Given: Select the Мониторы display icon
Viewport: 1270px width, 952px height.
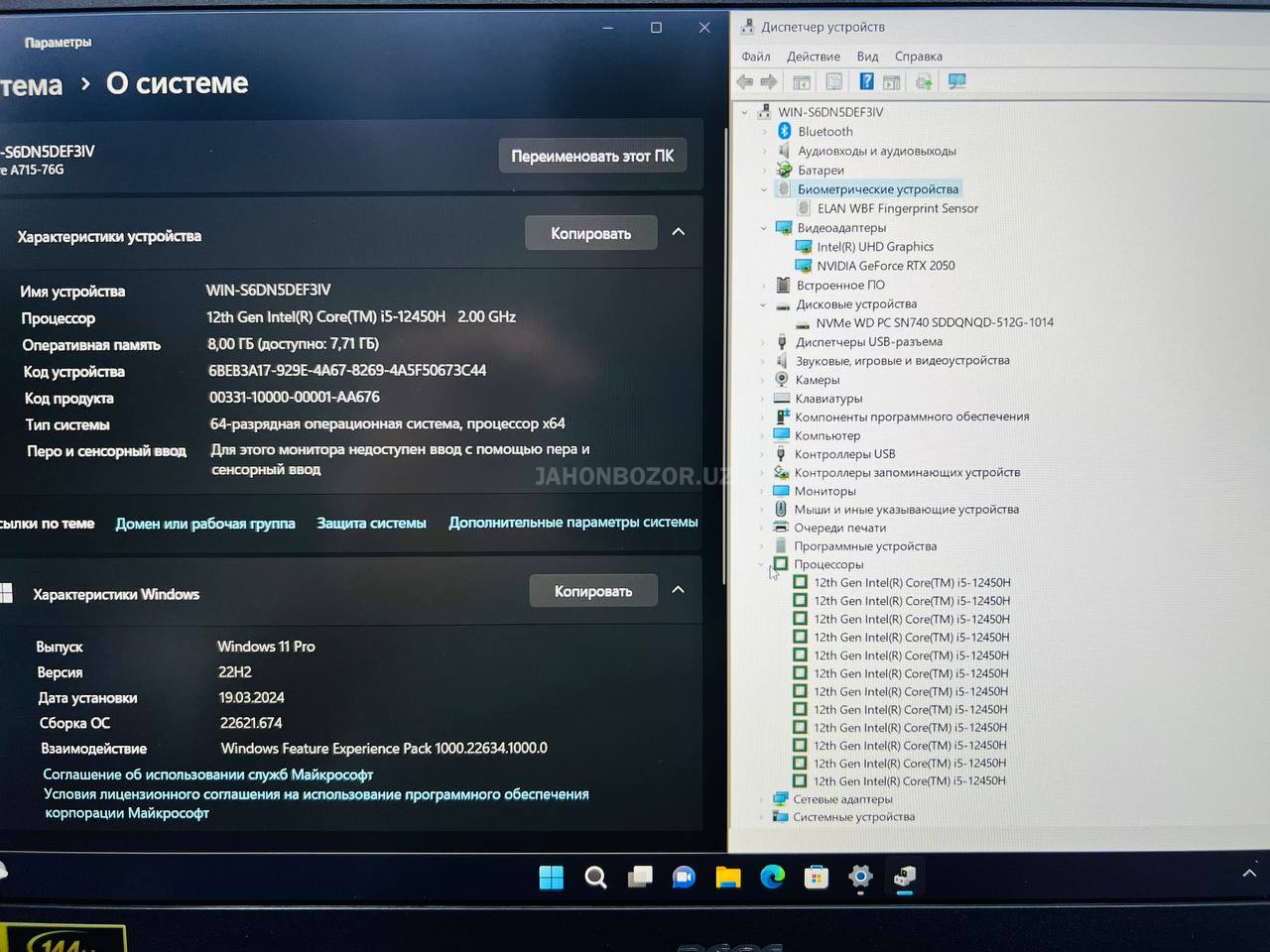Looking at the screenshot, I should (781, 491).
